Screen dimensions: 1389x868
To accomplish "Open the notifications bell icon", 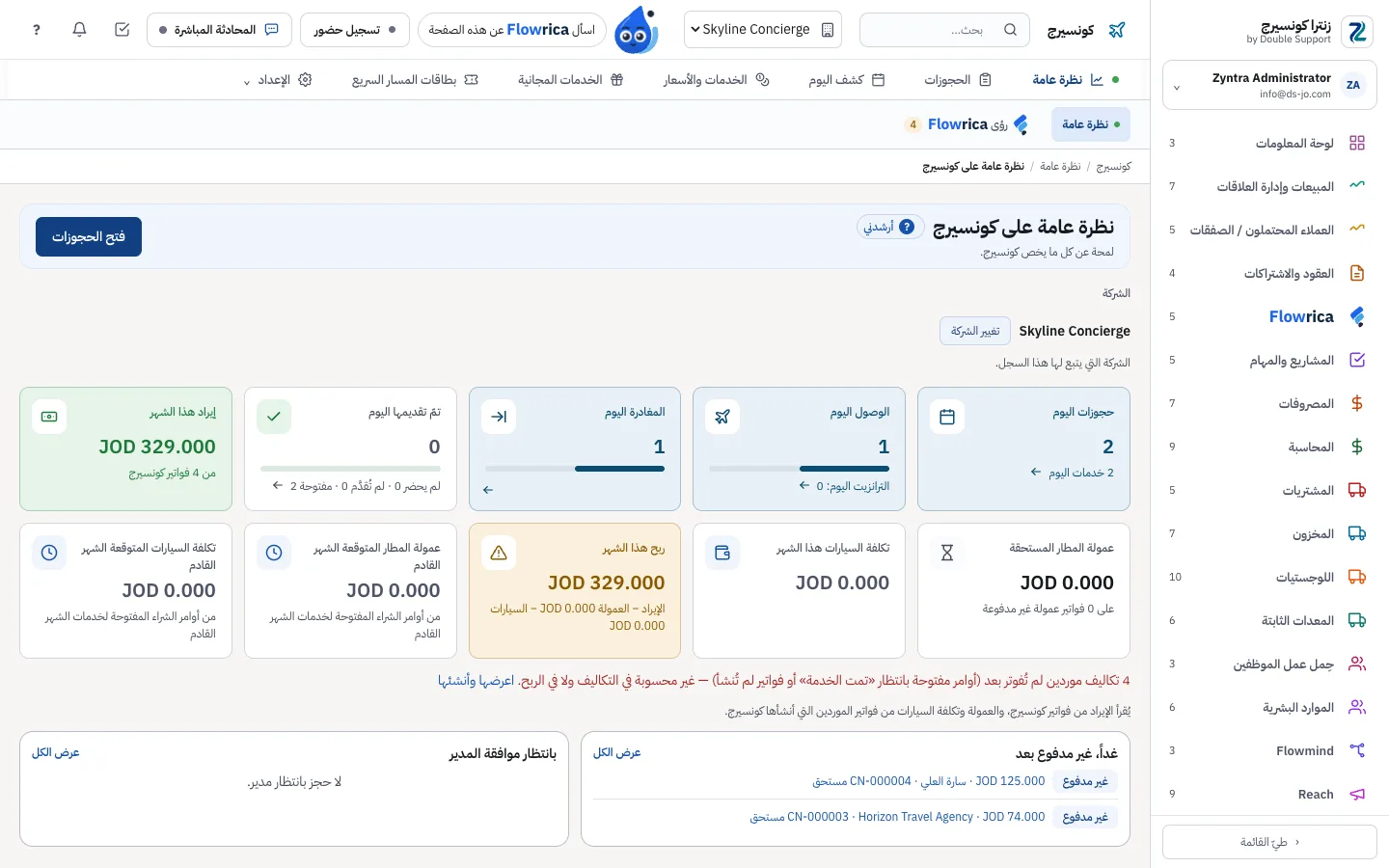I will pos(79,30).
